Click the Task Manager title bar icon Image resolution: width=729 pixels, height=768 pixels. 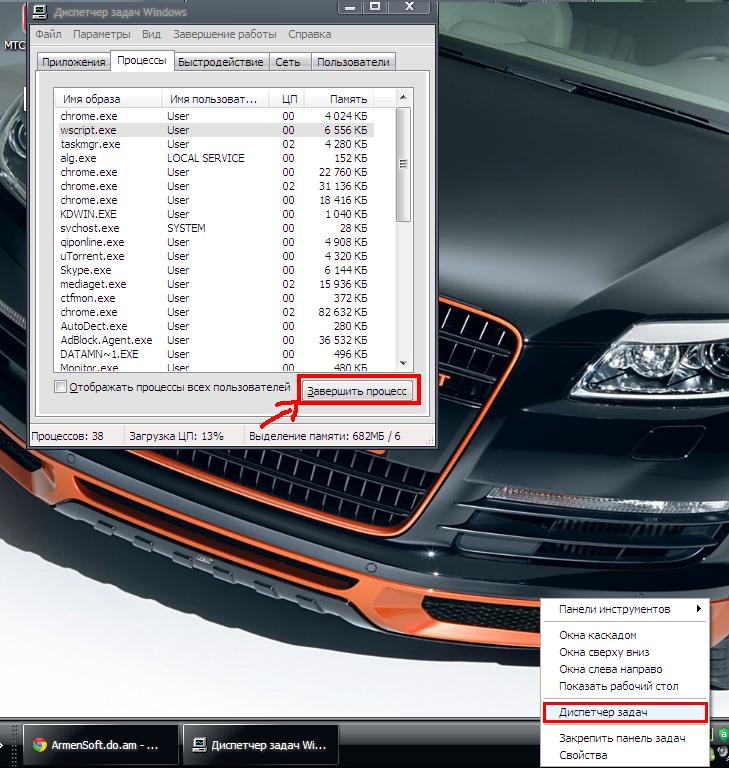40,11
